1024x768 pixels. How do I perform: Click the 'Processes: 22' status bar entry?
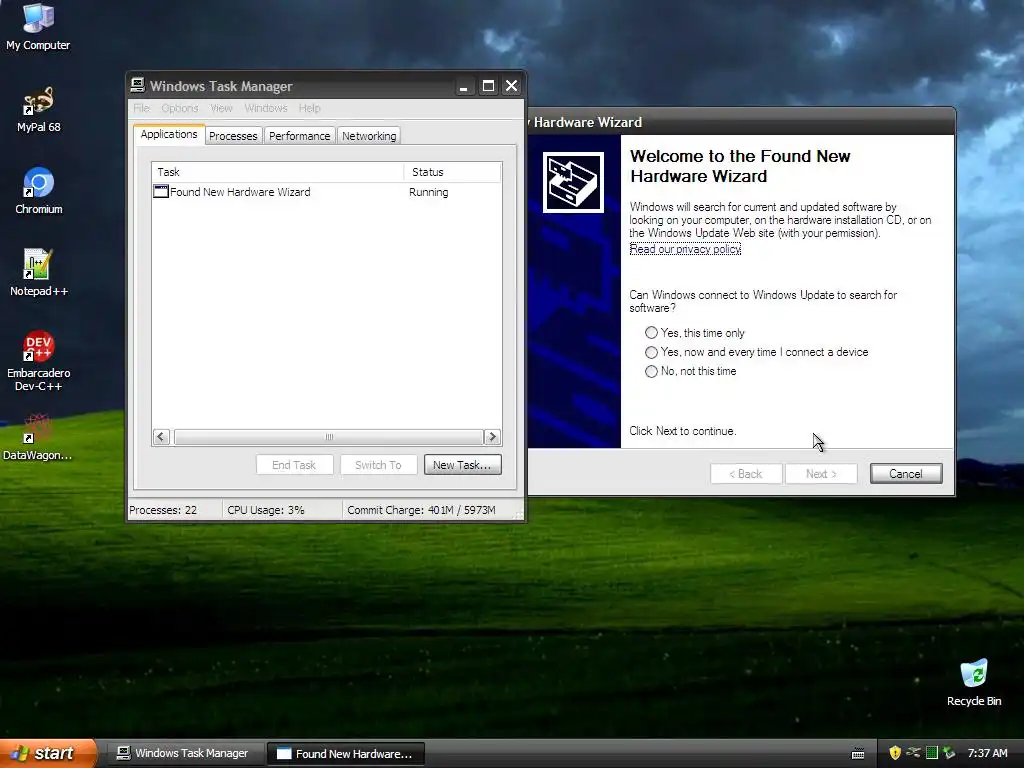click(174, 510)
